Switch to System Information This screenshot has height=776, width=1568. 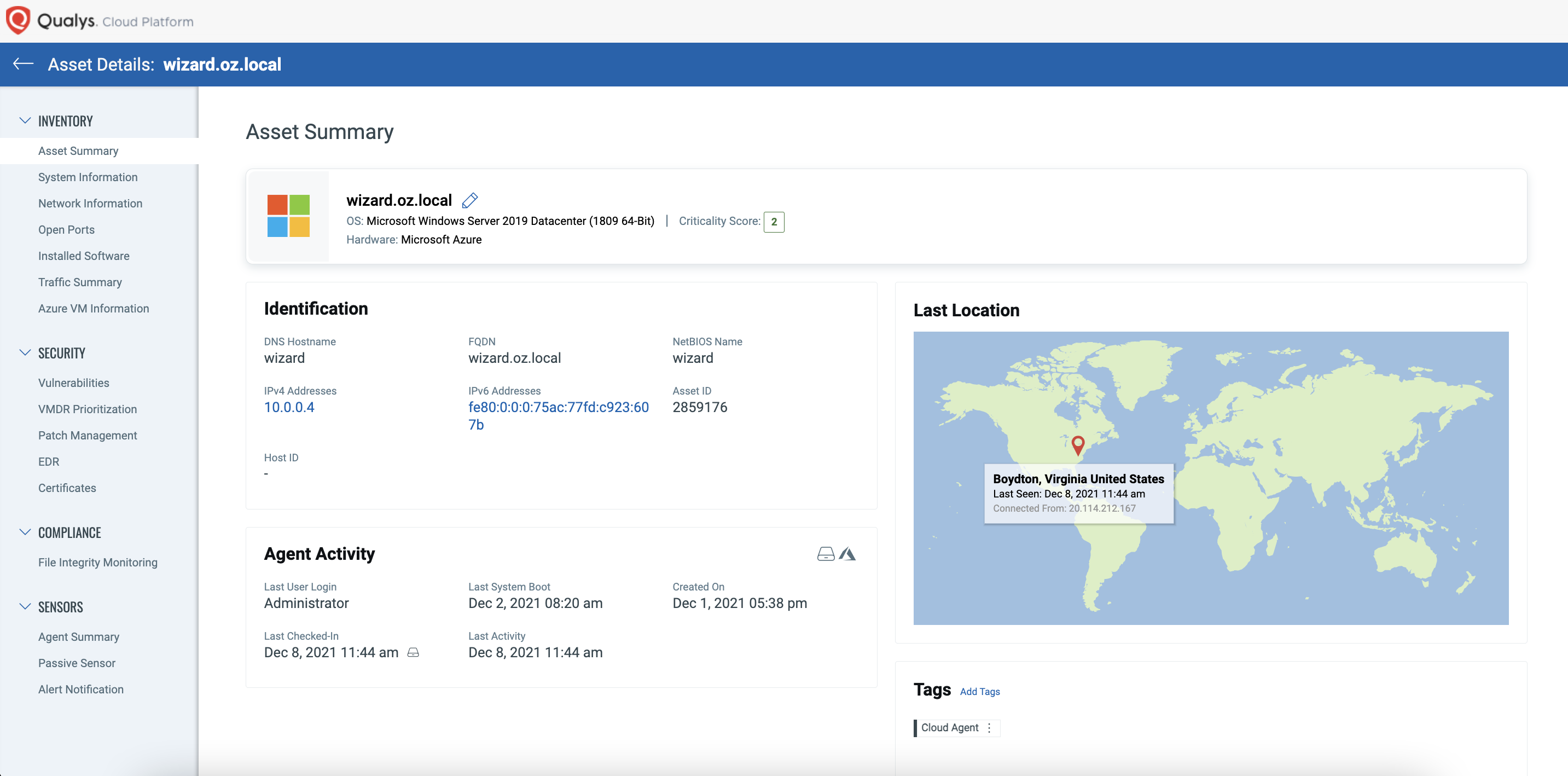[88, 177]
